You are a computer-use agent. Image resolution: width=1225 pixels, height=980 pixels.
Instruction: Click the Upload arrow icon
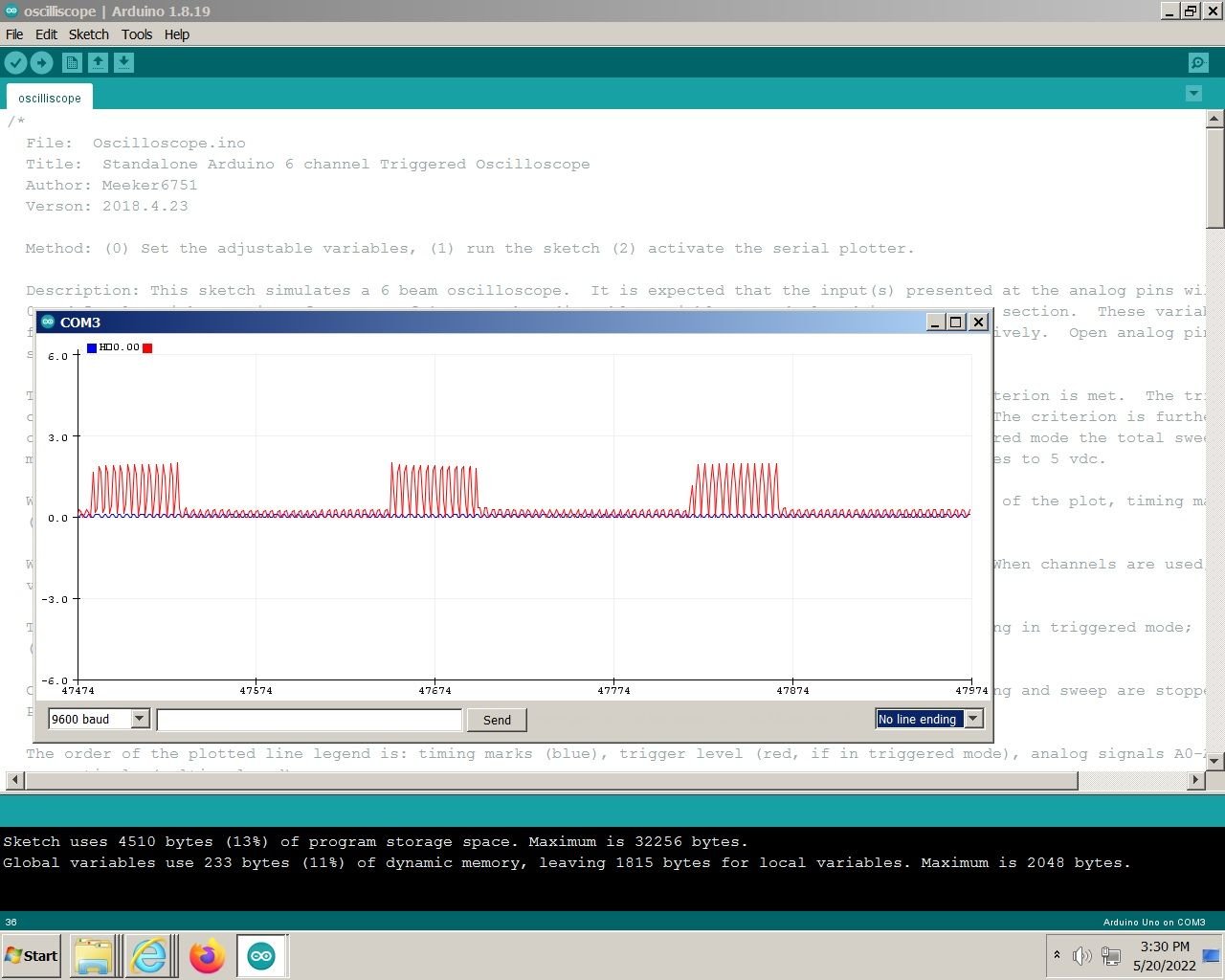(41, 63)
